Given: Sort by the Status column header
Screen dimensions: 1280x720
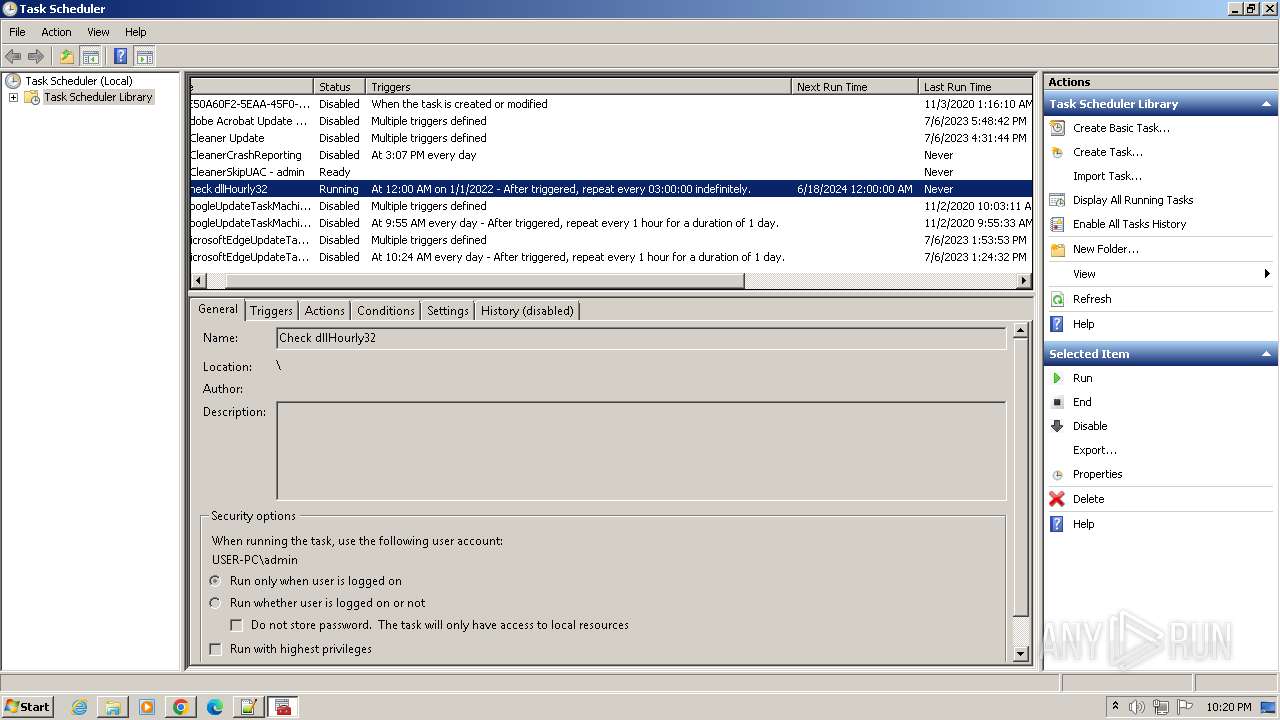Looking at the screenshot, I should (x=340, y=87).
